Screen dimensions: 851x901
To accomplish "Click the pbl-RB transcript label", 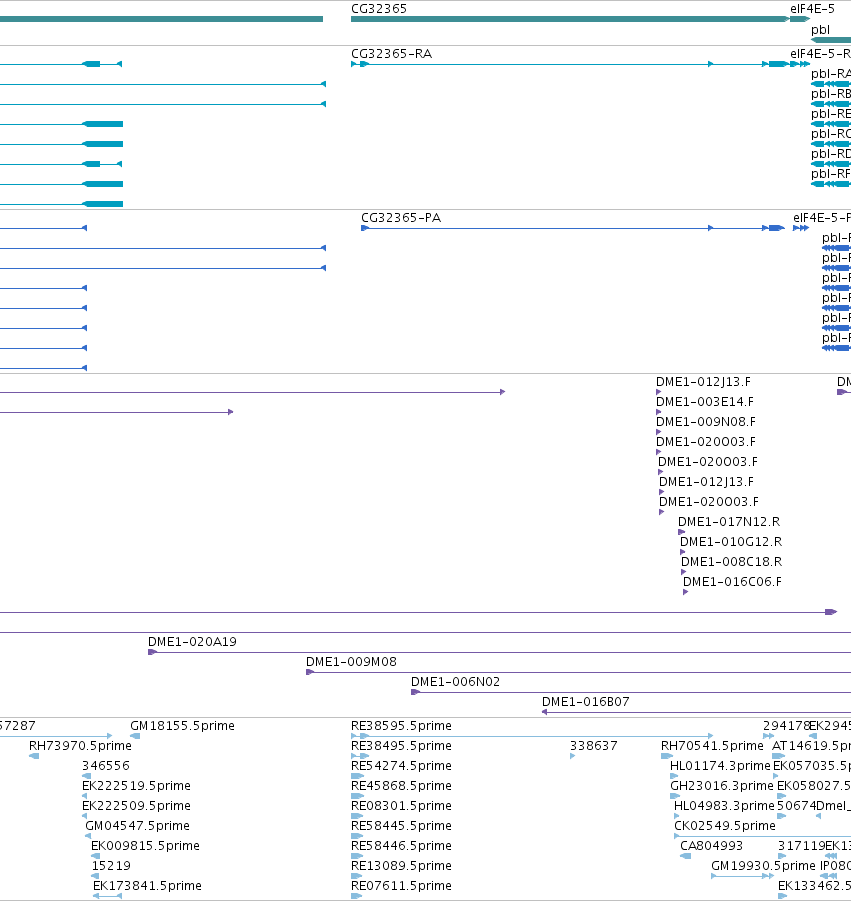I will point(831,94).
